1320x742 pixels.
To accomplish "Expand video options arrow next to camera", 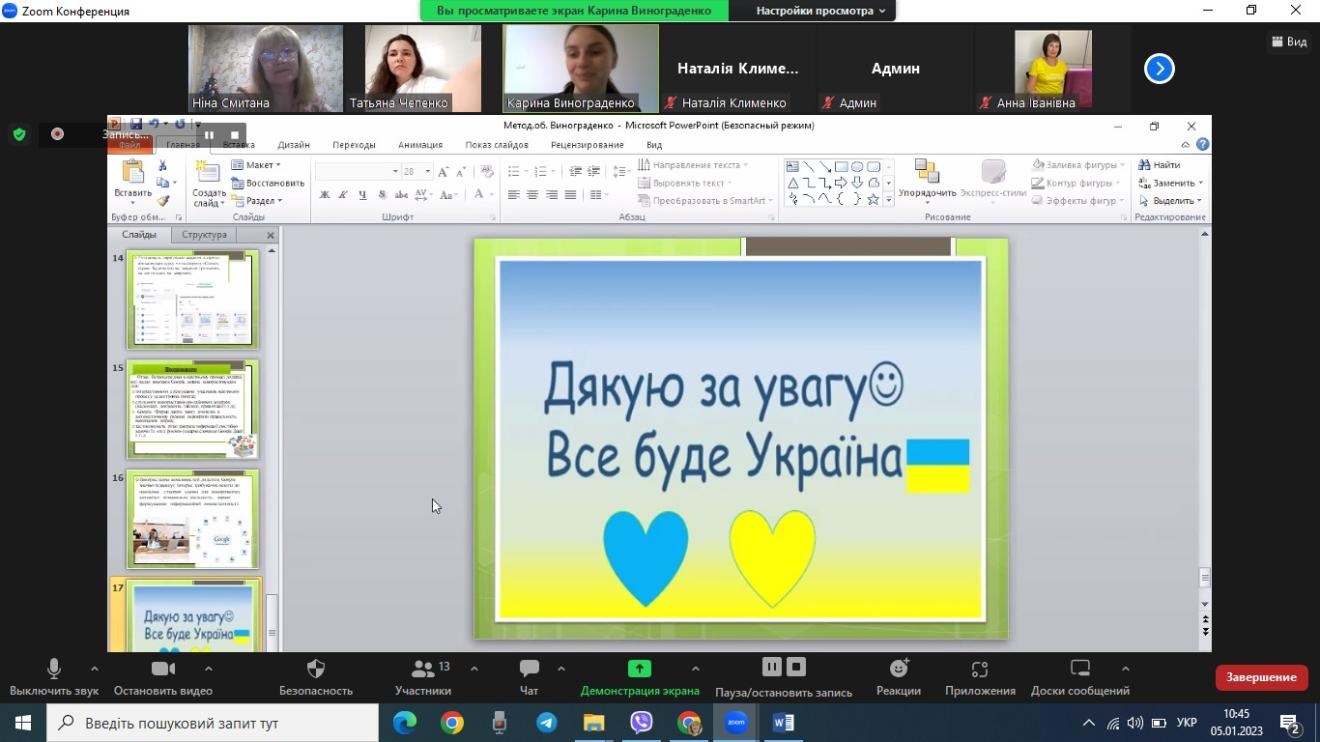I will pos(208,668).
